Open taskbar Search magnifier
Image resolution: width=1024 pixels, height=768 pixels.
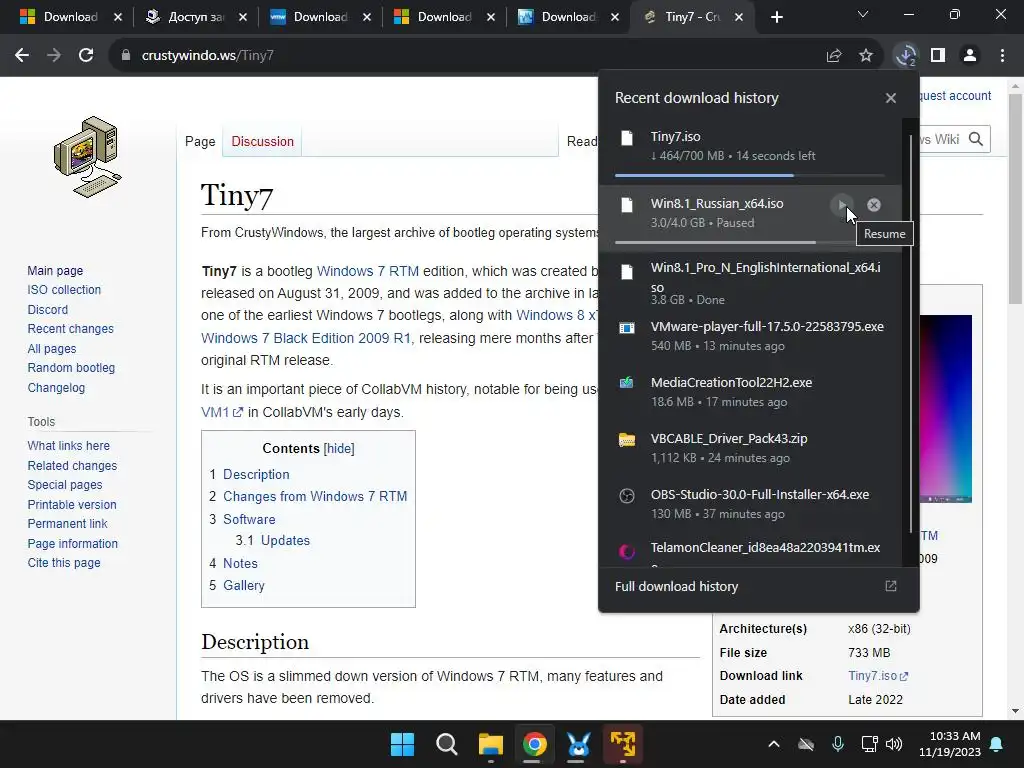447,744
